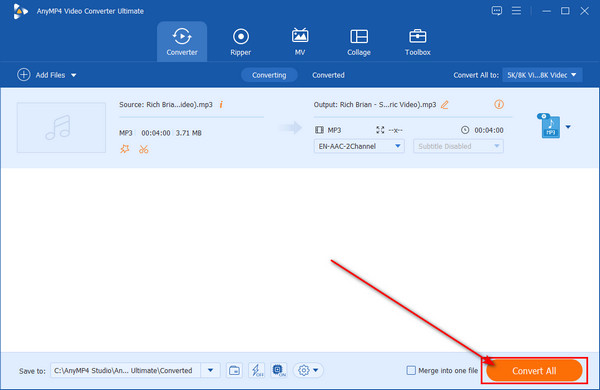Expand the Add Files dropdown arrow
Image resolution: width=600 pixels, height=390 pixels.
tap(73, 75)
